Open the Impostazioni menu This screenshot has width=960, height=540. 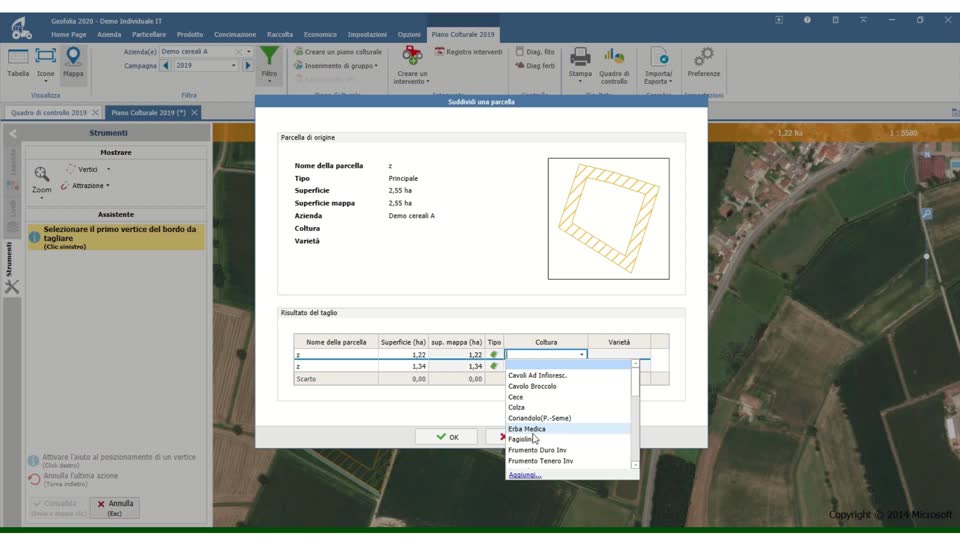(x=367, y=34)
